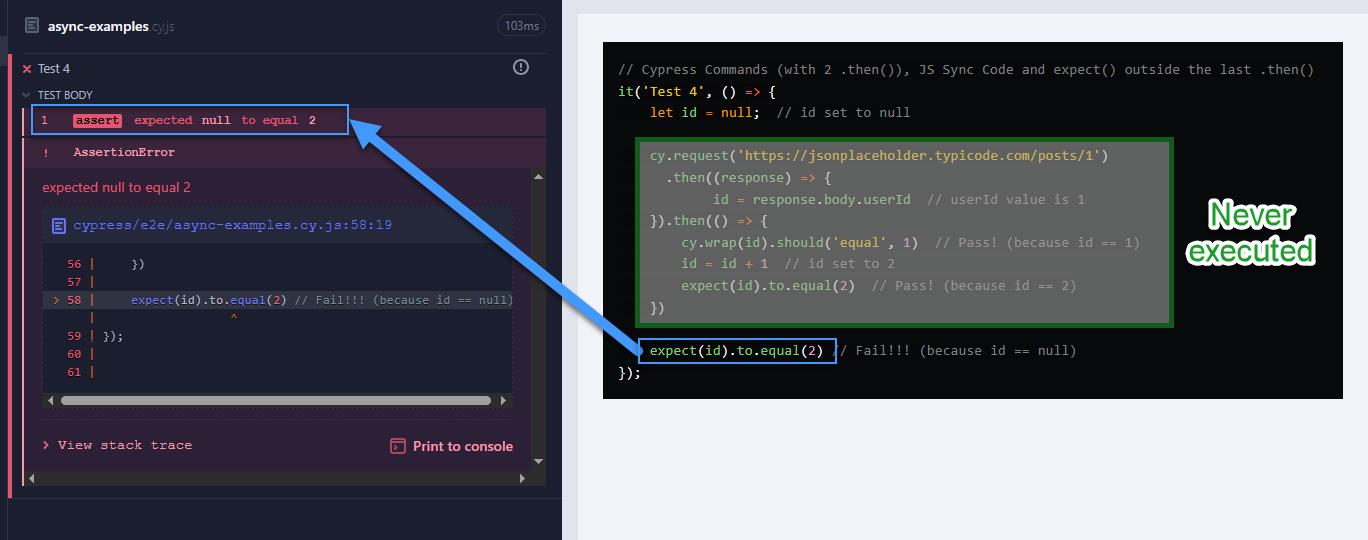1368x540 pixels.
Task: Click the error panel scroll up arrow
Action: pos(539,177)
